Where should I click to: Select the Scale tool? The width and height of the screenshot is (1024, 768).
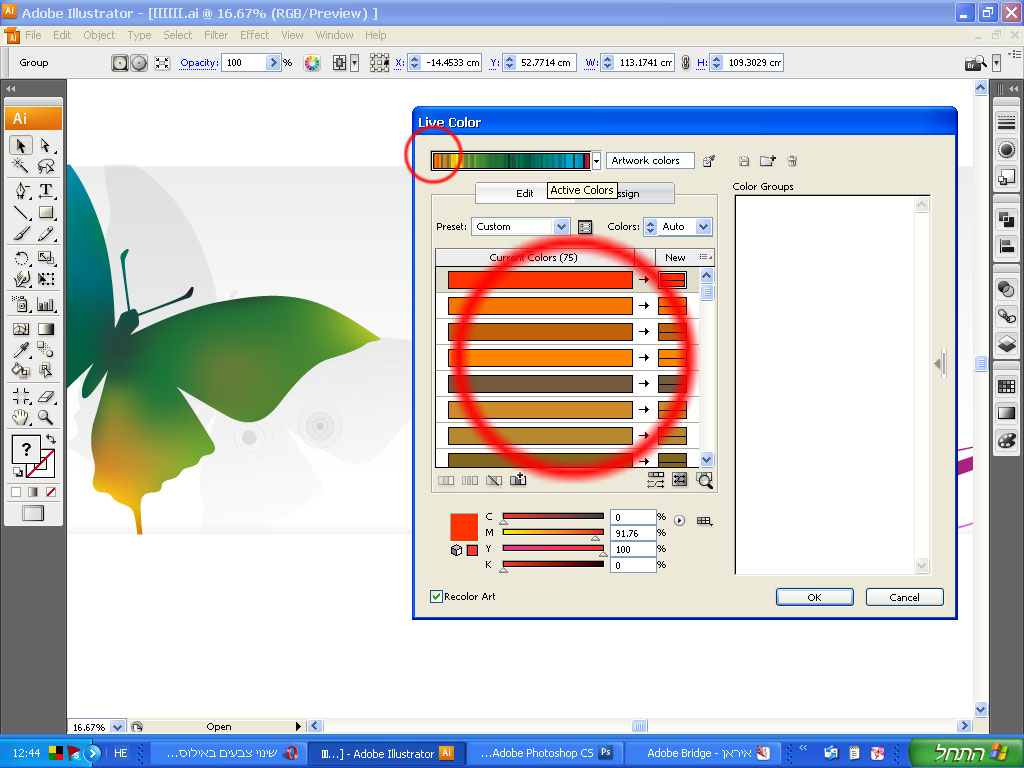[x=45, y=258]
